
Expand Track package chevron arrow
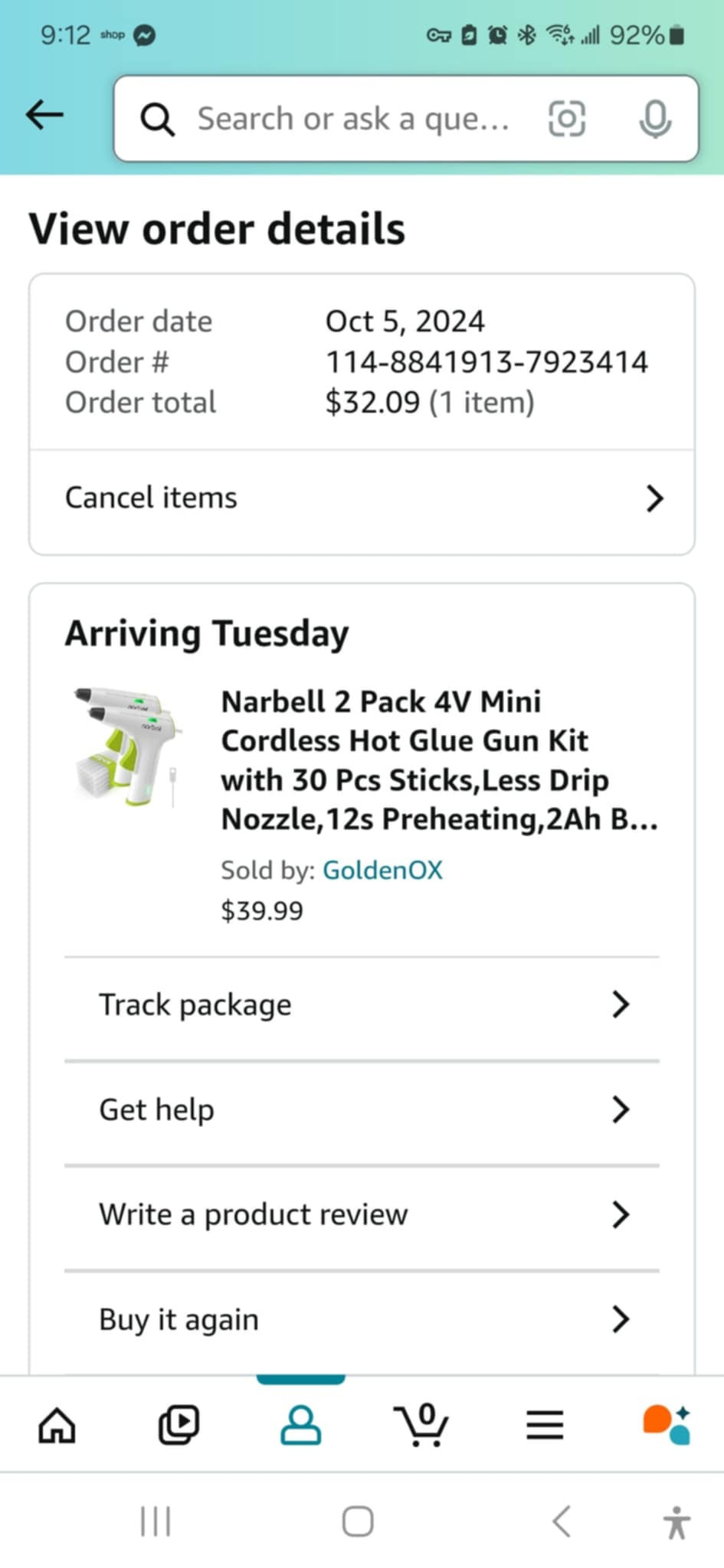click(621, 1004)
